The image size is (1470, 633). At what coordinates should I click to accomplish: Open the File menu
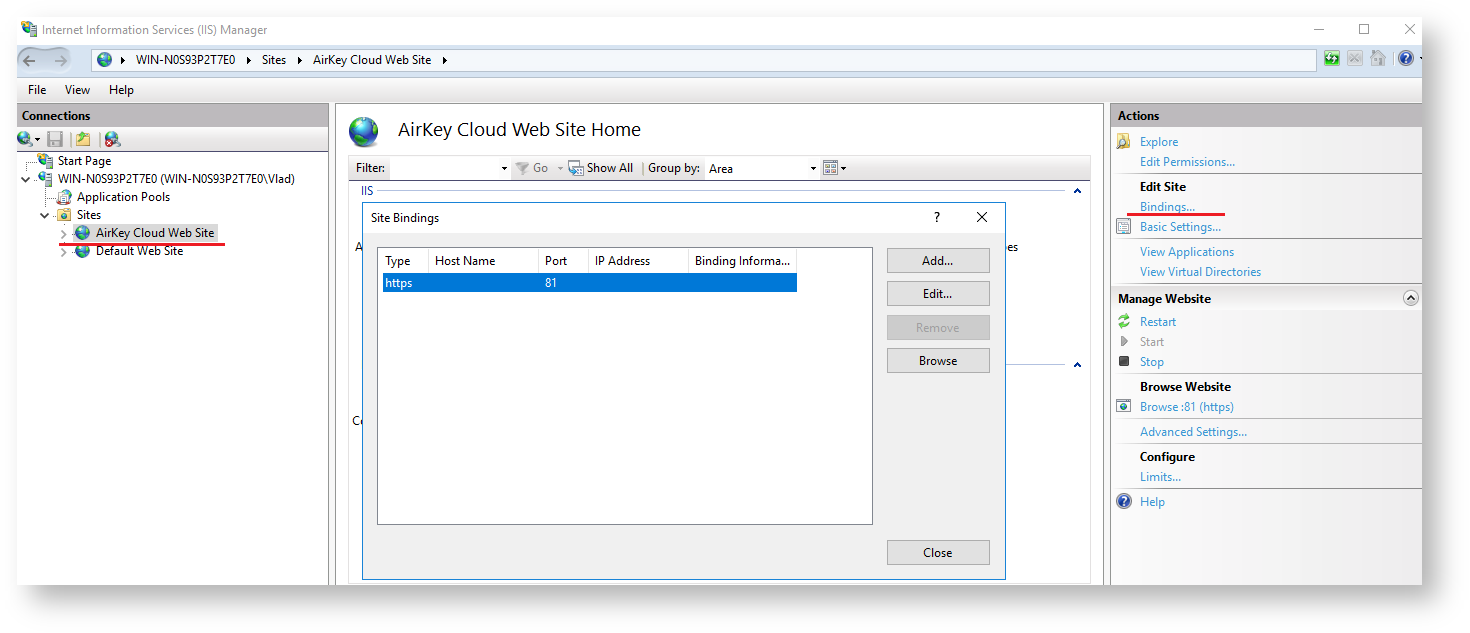37,90
